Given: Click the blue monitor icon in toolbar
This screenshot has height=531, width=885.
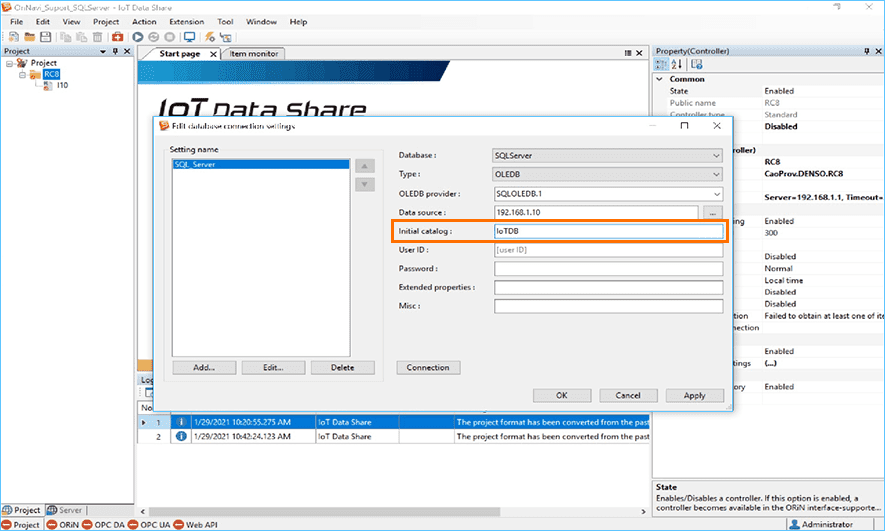Looking at the screenshot, I should point(190,37).
